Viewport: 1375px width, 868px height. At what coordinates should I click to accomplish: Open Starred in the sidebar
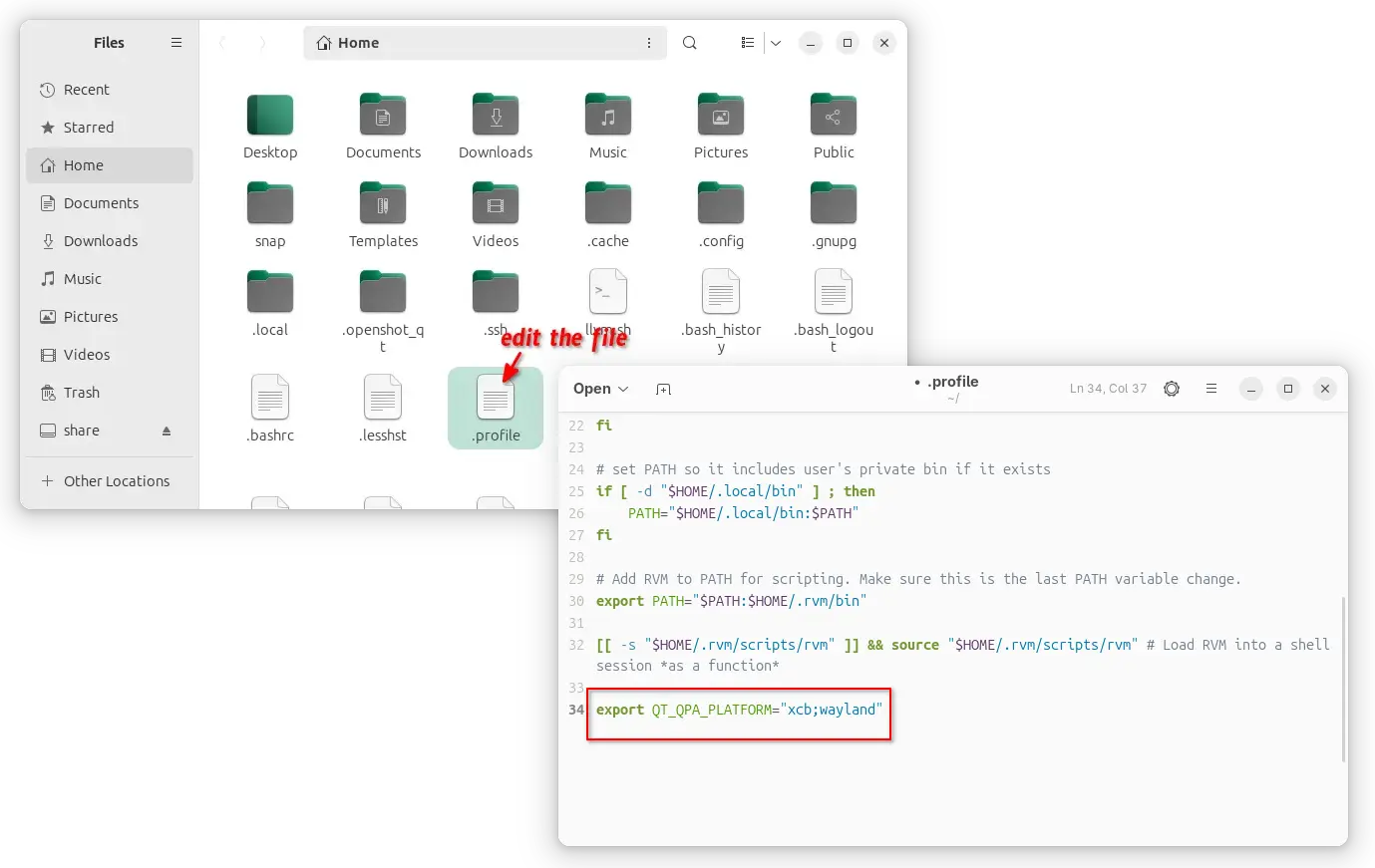(89, 128)
